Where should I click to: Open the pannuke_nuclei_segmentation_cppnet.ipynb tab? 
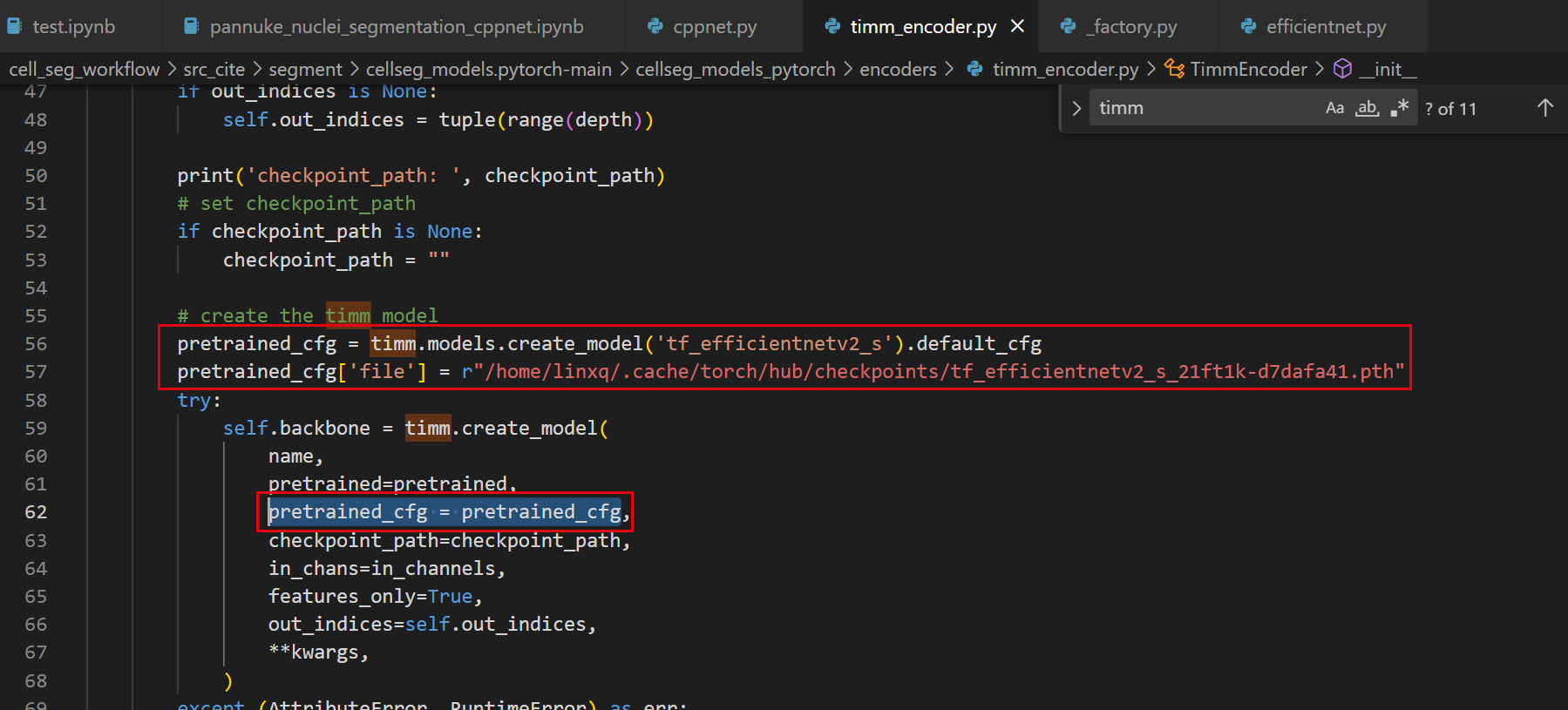pyautogui.click(x=397, y=26)
